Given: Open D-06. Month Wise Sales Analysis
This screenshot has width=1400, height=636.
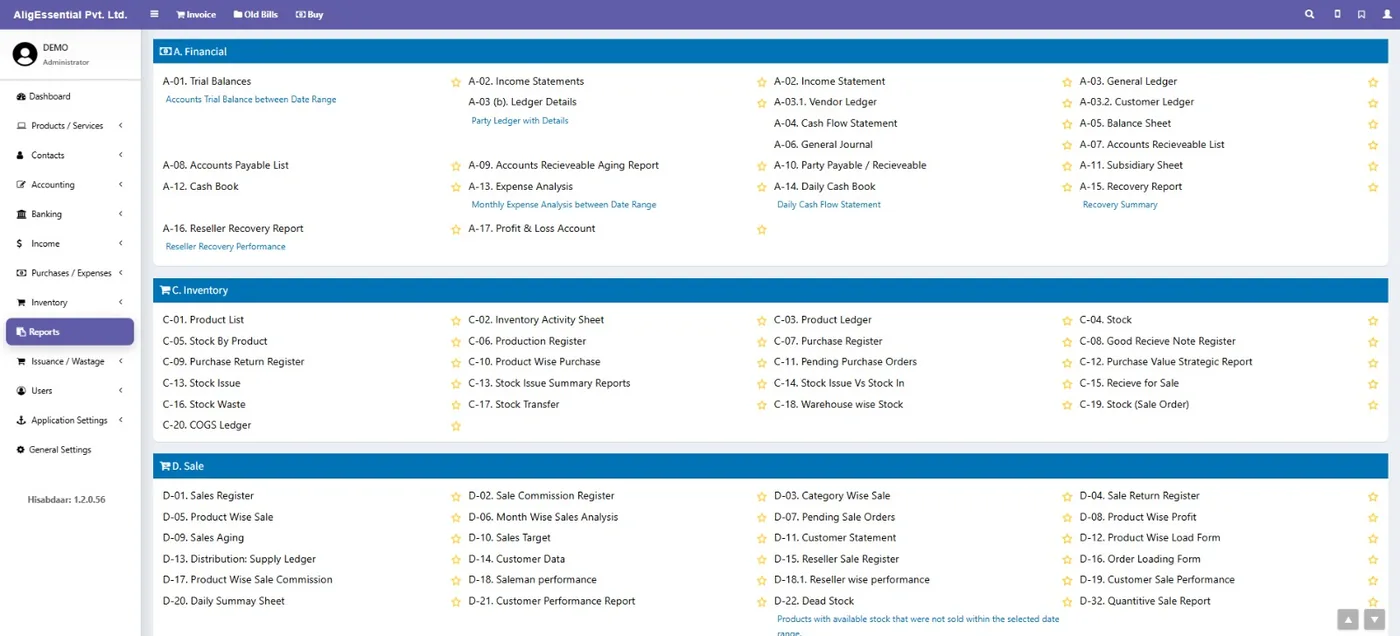Looking at the screenshot, I should coord(543,518).
